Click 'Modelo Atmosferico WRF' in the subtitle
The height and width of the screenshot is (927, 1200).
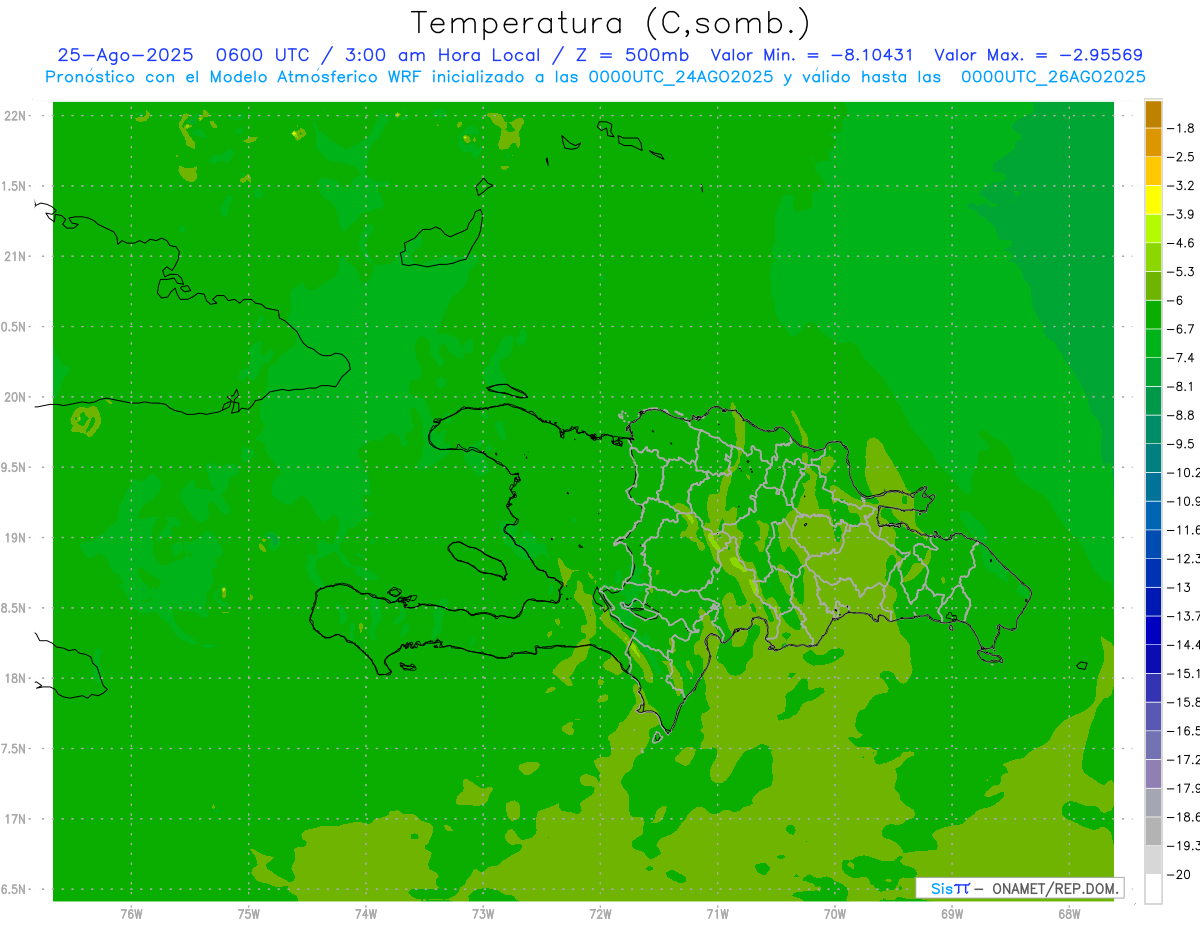point(308,77)
